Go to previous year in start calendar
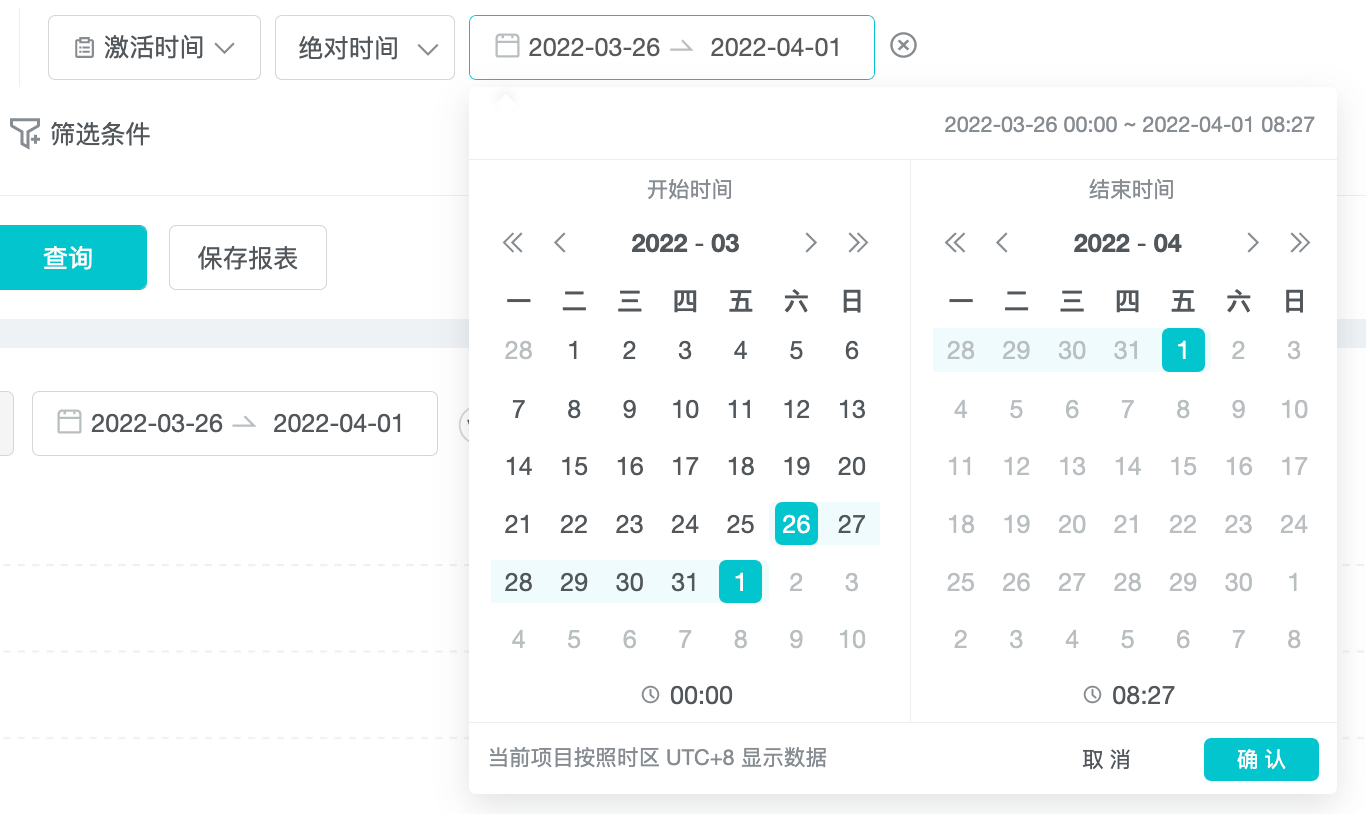This screenshot has height=814, width=1366. (513, 243)
